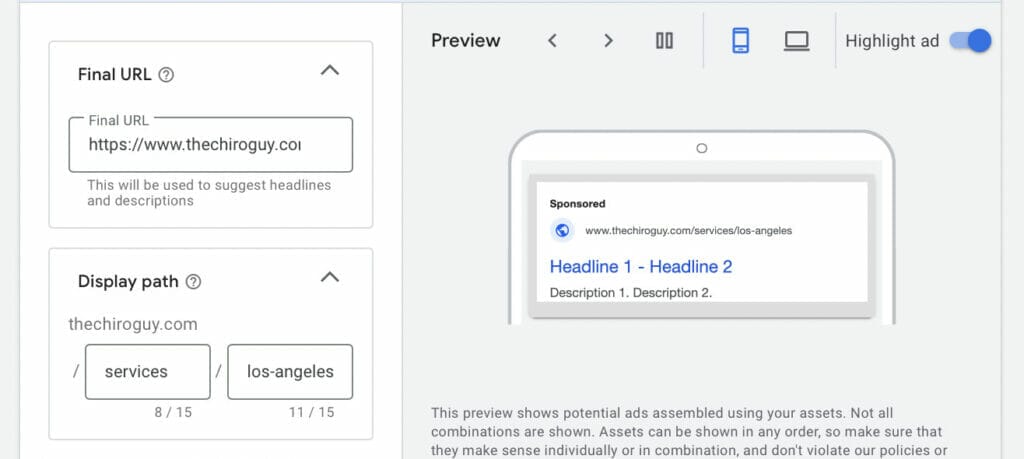Turn off the Highlight ad toggle
This screenshot has height=459, width=1024.
tap(970, 41)
